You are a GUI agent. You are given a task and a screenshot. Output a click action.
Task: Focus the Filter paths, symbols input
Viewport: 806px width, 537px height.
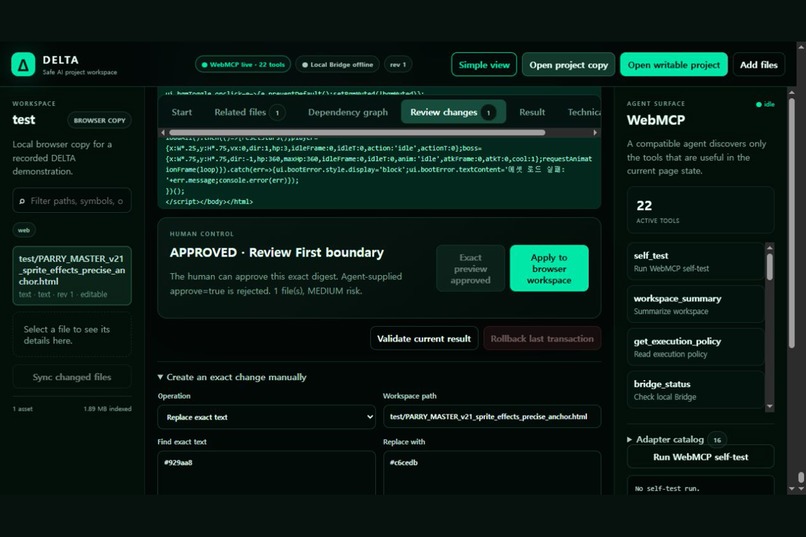(x=72, y=201)
